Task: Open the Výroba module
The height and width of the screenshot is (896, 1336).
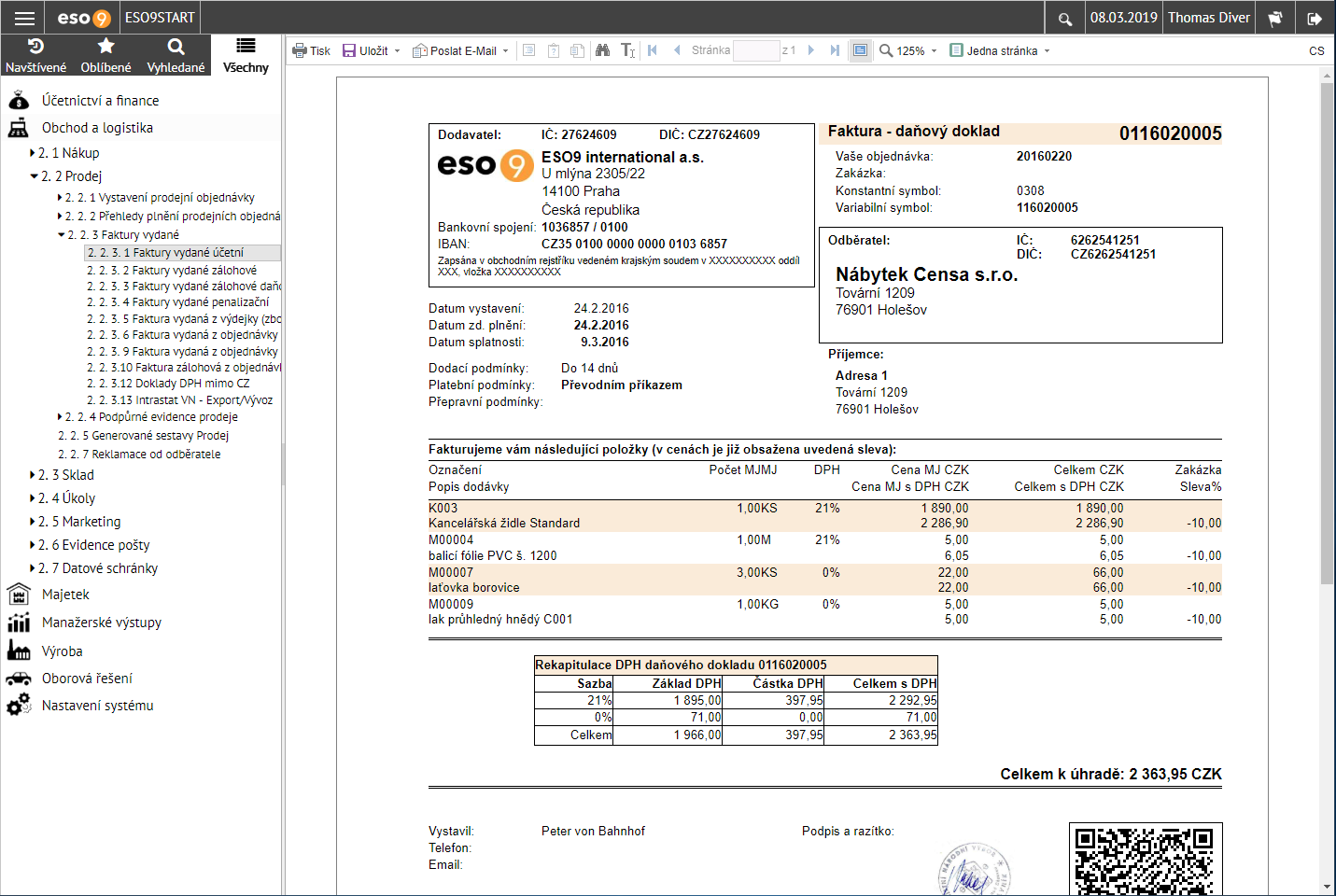Action: [62, 651]
